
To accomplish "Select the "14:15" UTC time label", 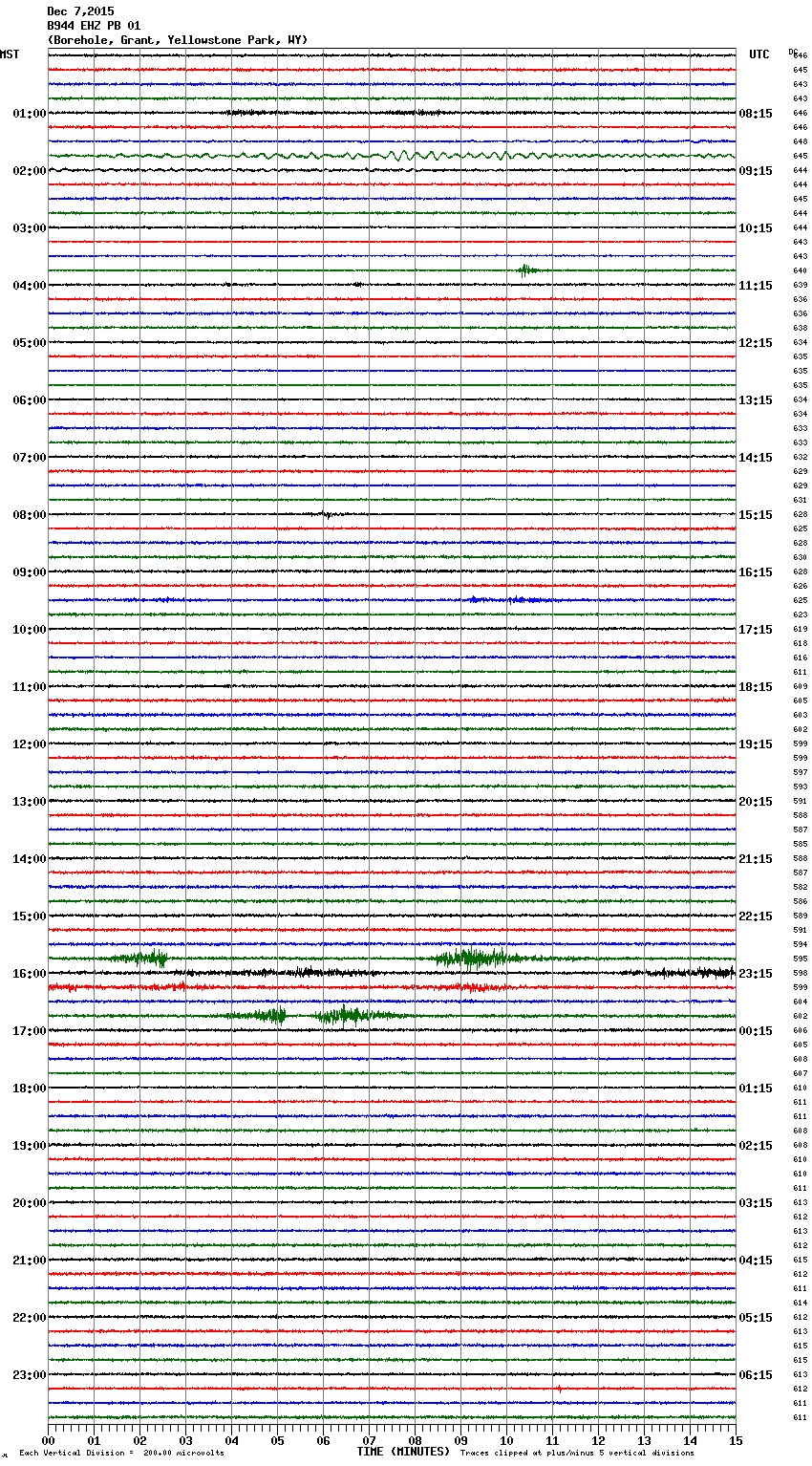I will [x=756, y=458].
